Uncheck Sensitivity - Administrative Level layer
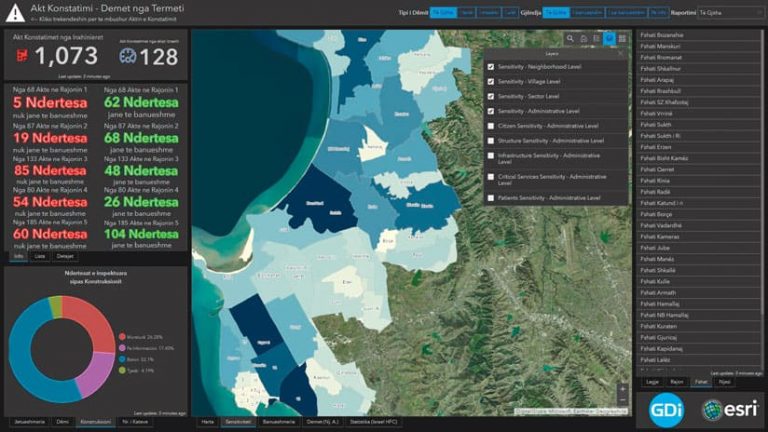 pyautogui.click(x=491, y=111)
